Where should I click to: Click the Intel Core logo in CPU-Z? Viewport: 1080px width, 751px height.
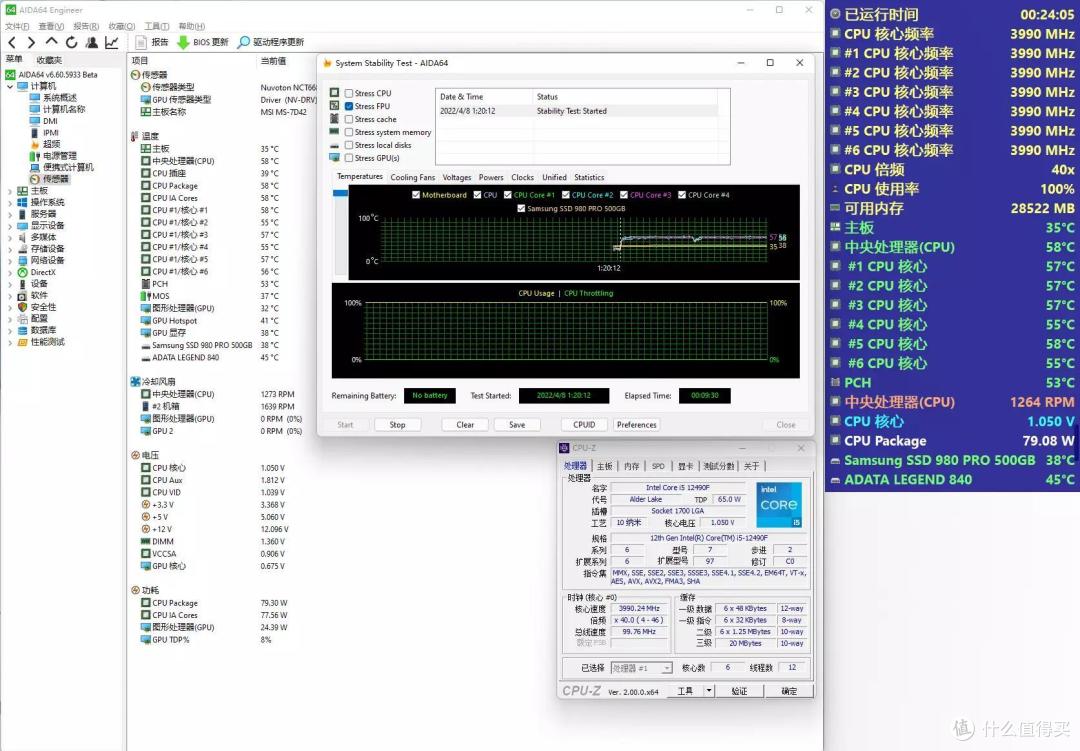tap(779, 505)
